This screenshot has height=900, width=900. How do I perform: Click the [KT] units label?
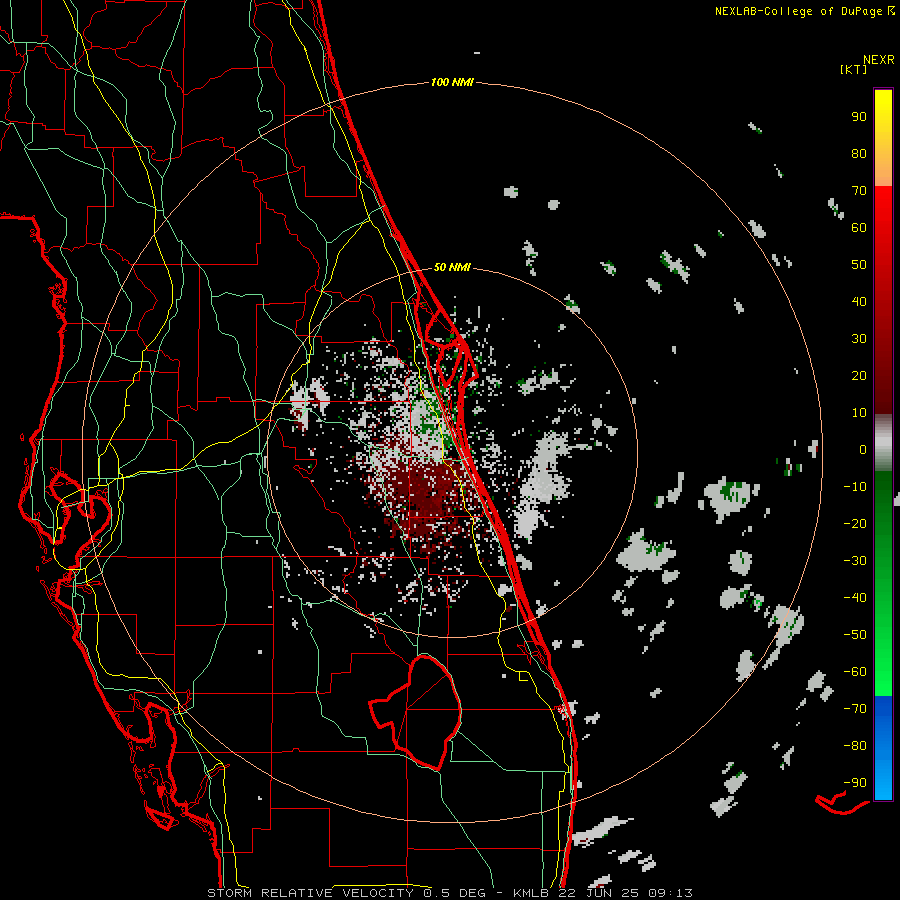pos(854,69)
